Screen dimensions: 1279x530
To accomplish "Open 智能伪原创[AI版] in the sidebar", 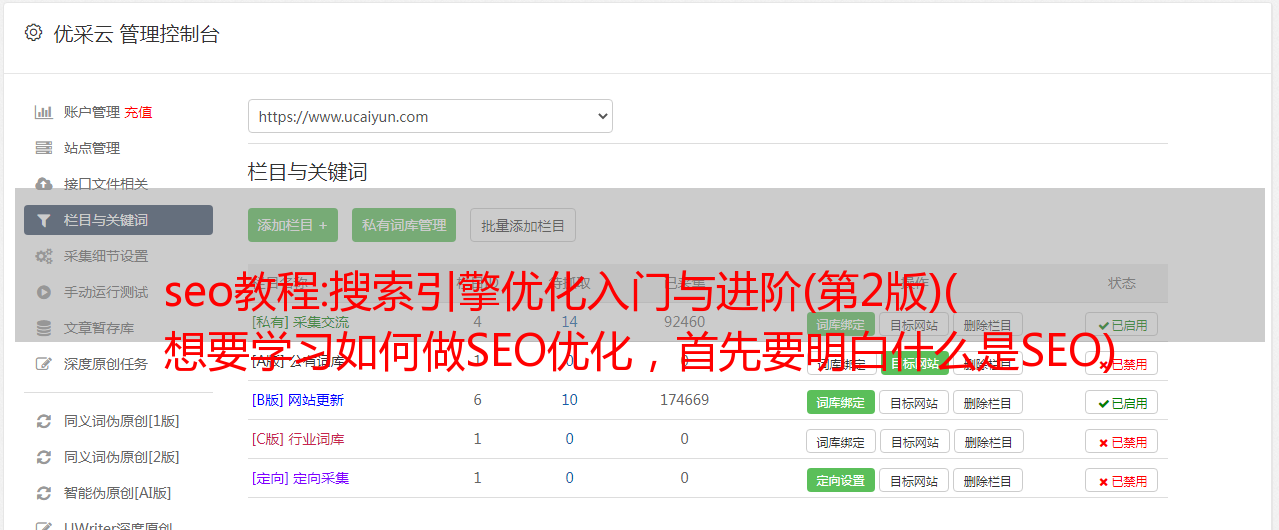I will 118,493.
